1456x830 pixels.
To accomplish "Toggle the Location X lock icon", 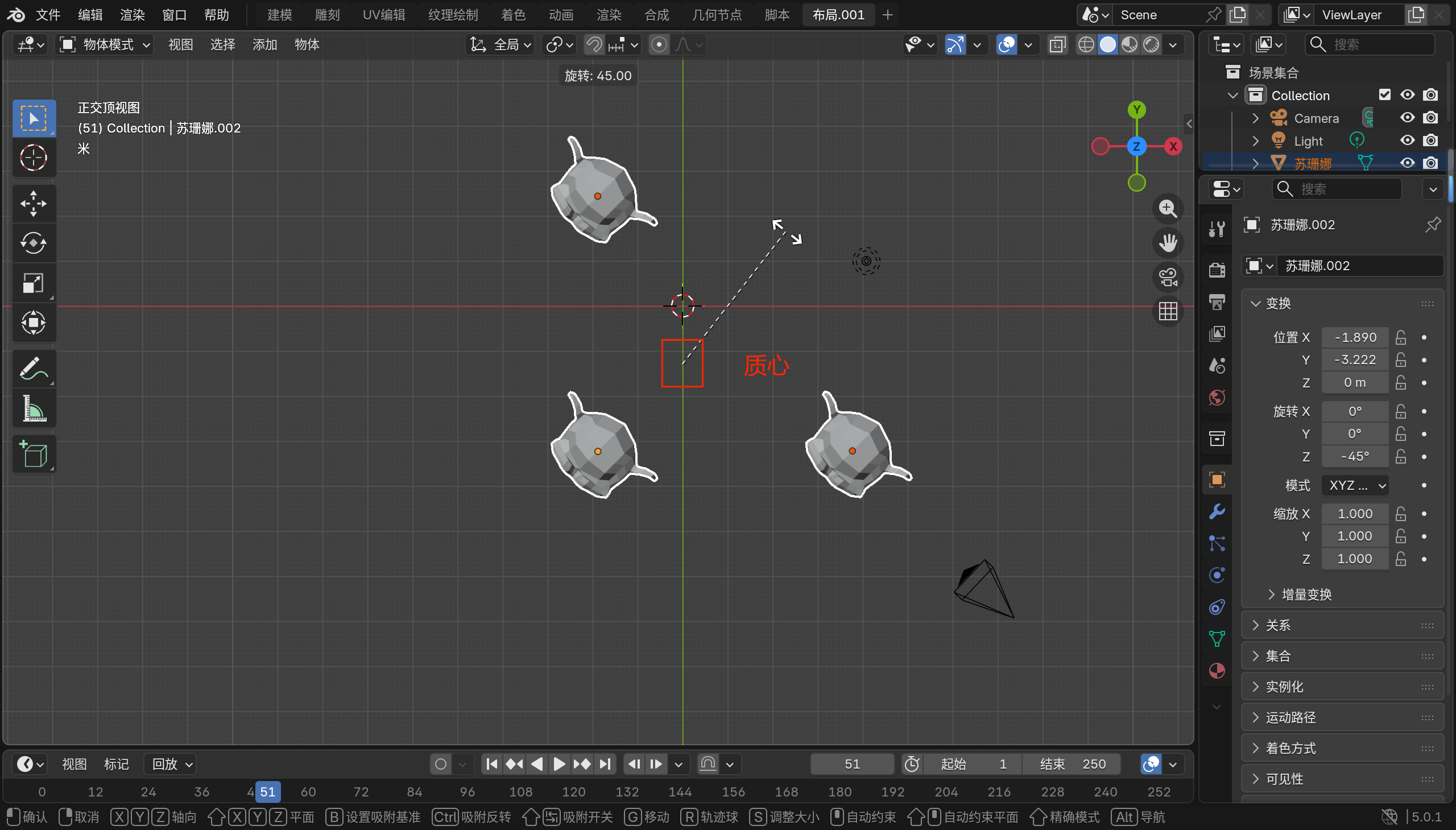I will coord(1401,337).
